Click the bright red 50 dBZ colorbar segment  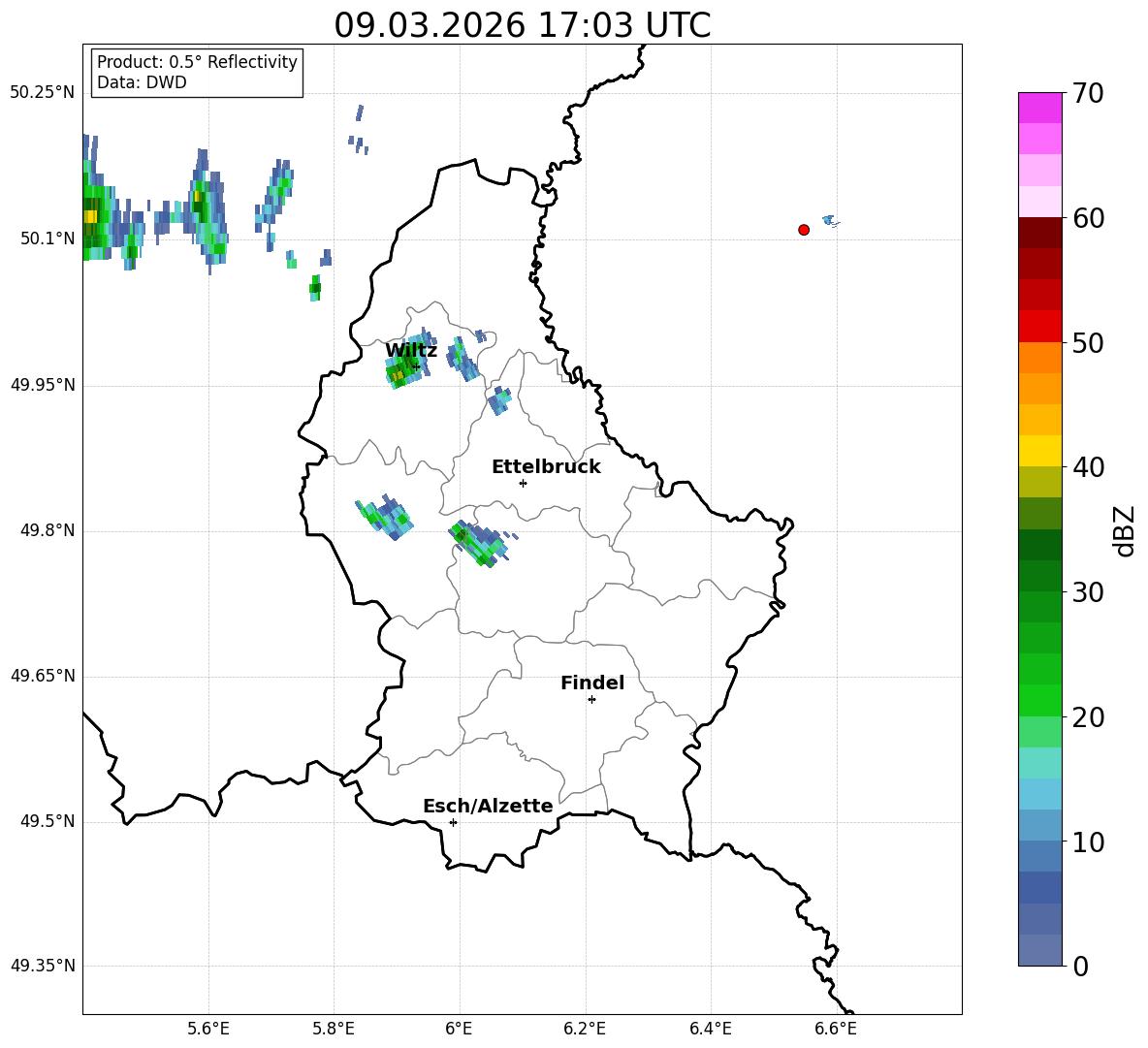point(1039,326)
